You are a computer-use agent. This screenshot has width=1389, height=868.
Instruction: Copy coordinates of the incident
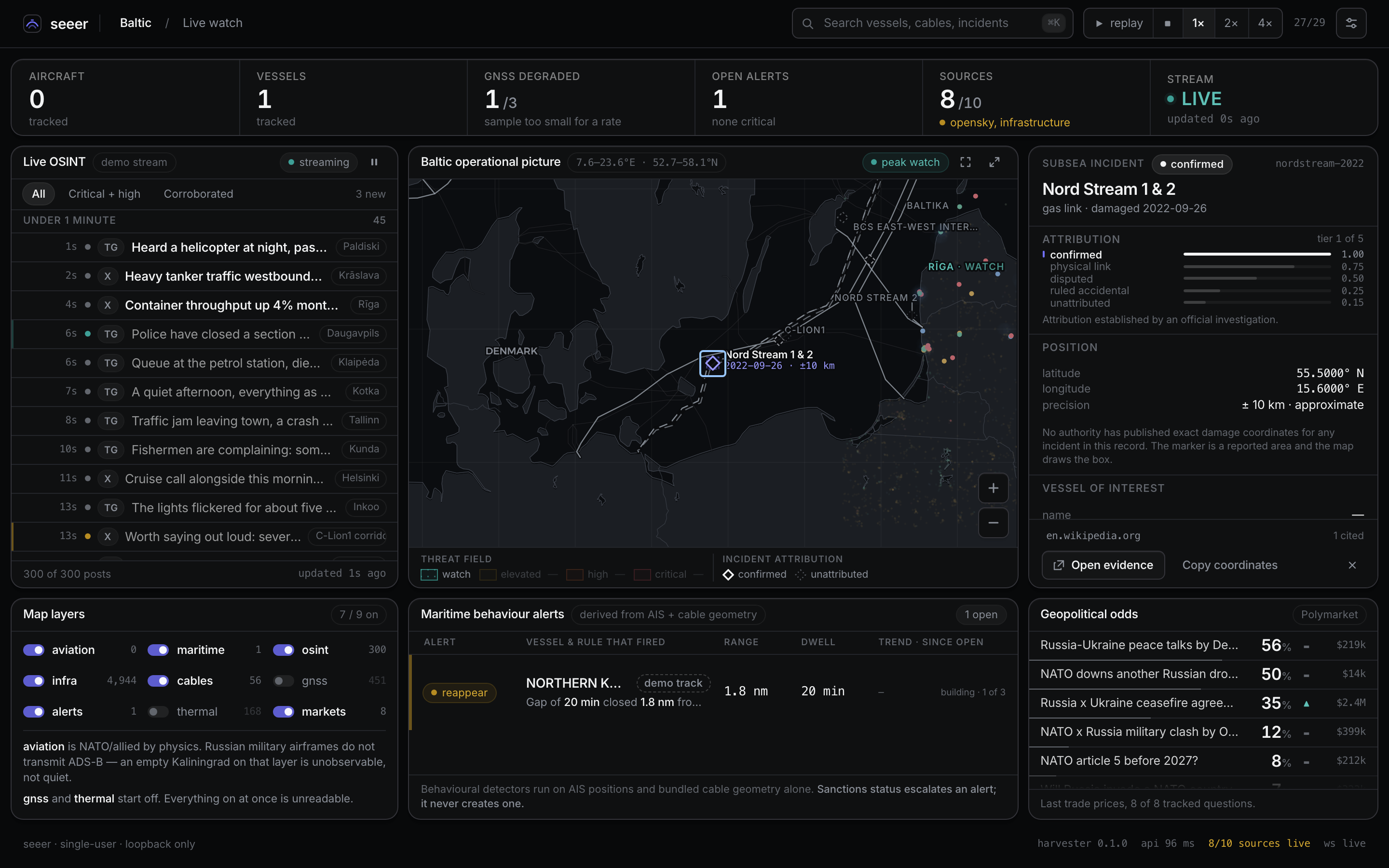[x=1230, y=566]
